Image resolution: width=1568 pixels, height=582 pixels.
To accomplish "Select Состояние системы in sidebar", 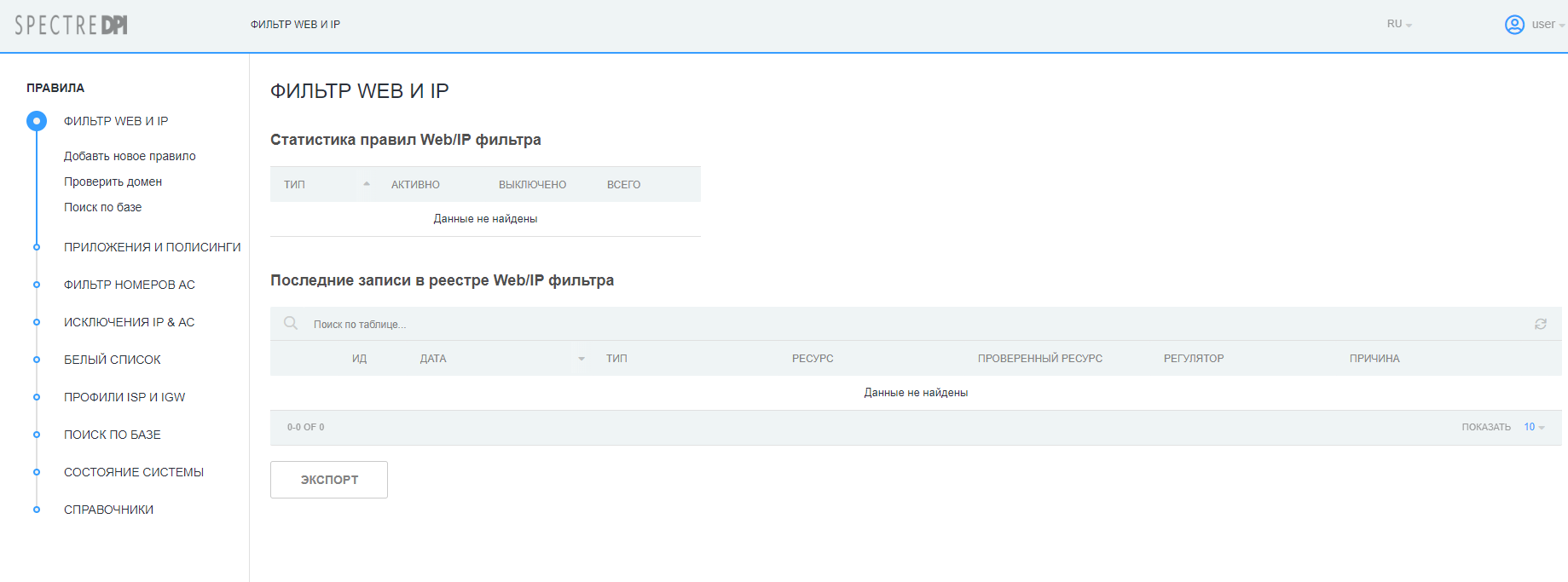I will click(x=134, y=472).
